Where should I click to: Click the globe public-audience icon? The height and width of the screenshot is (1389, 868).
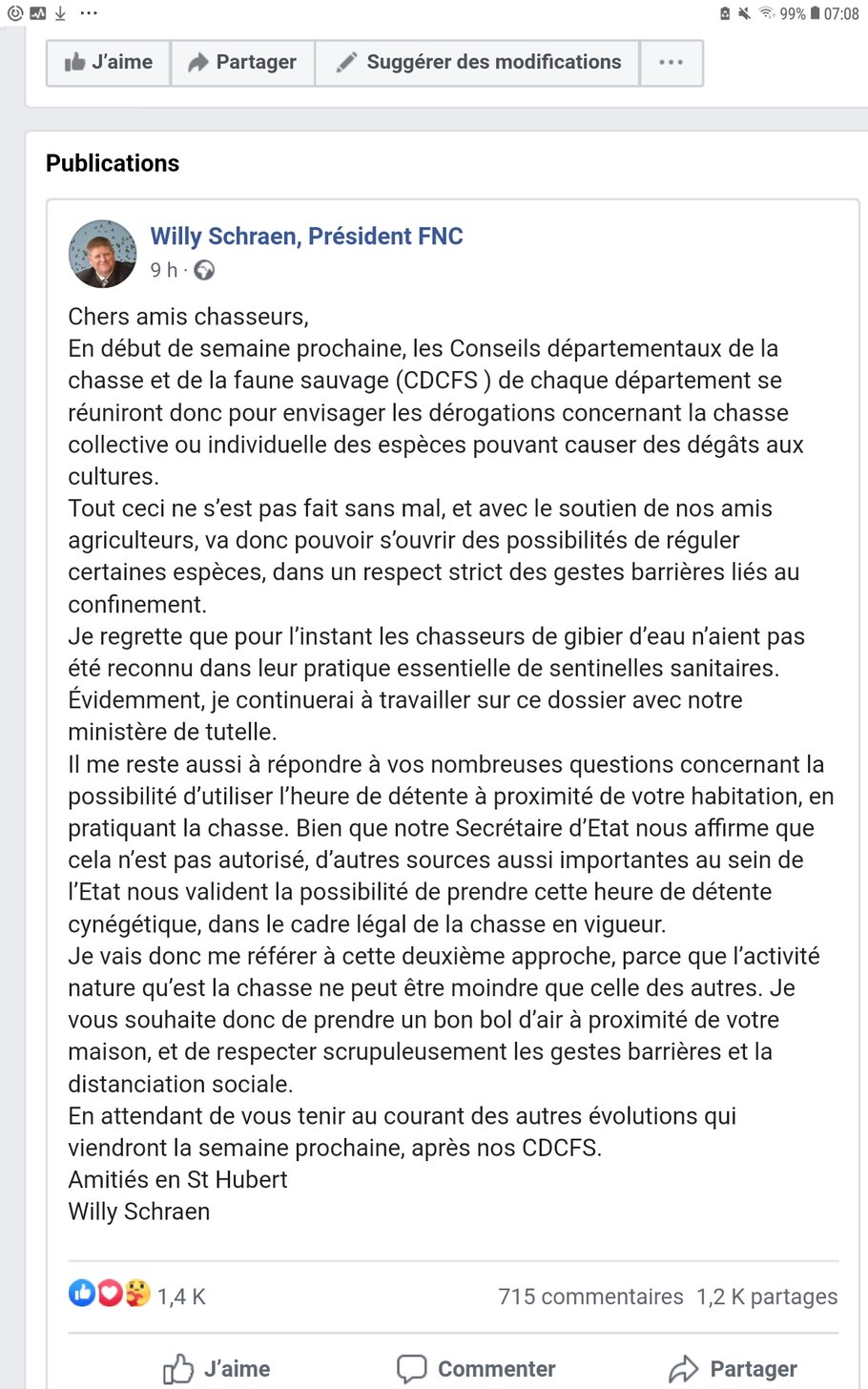[204, 271]
